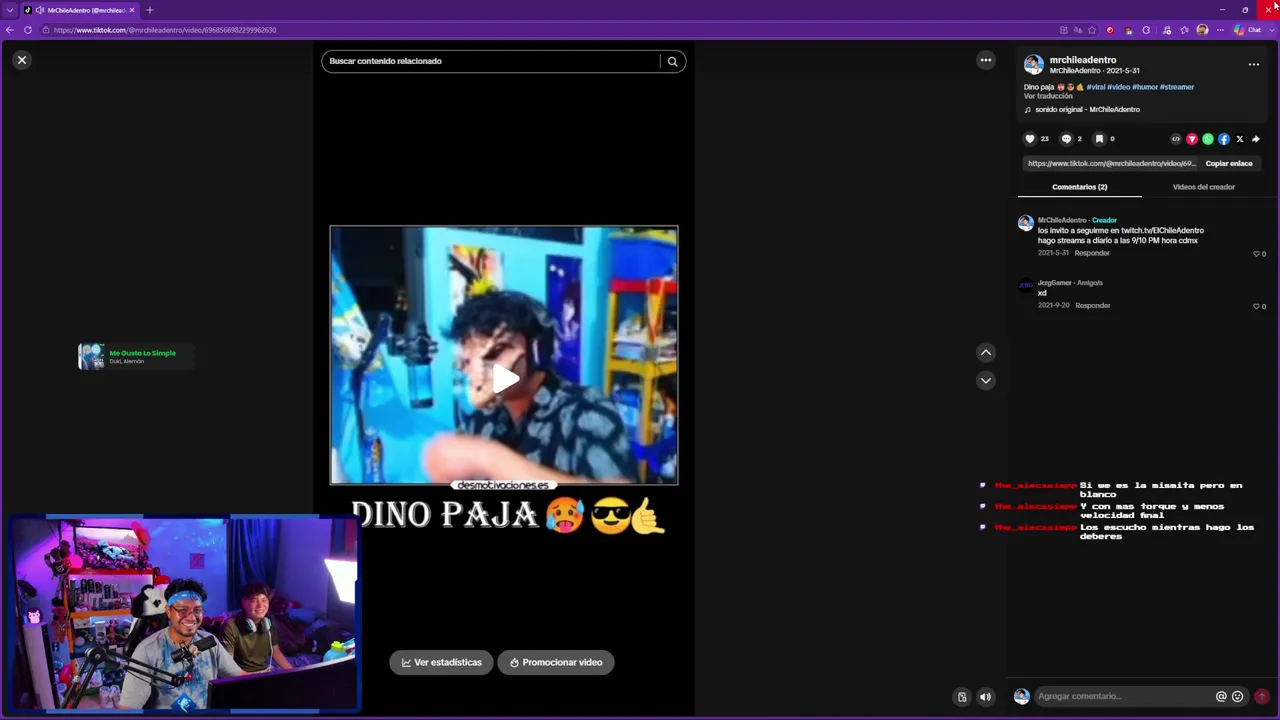Open Ver estadísticas for the video
1280x720 pixels.
tap(441, 662)
